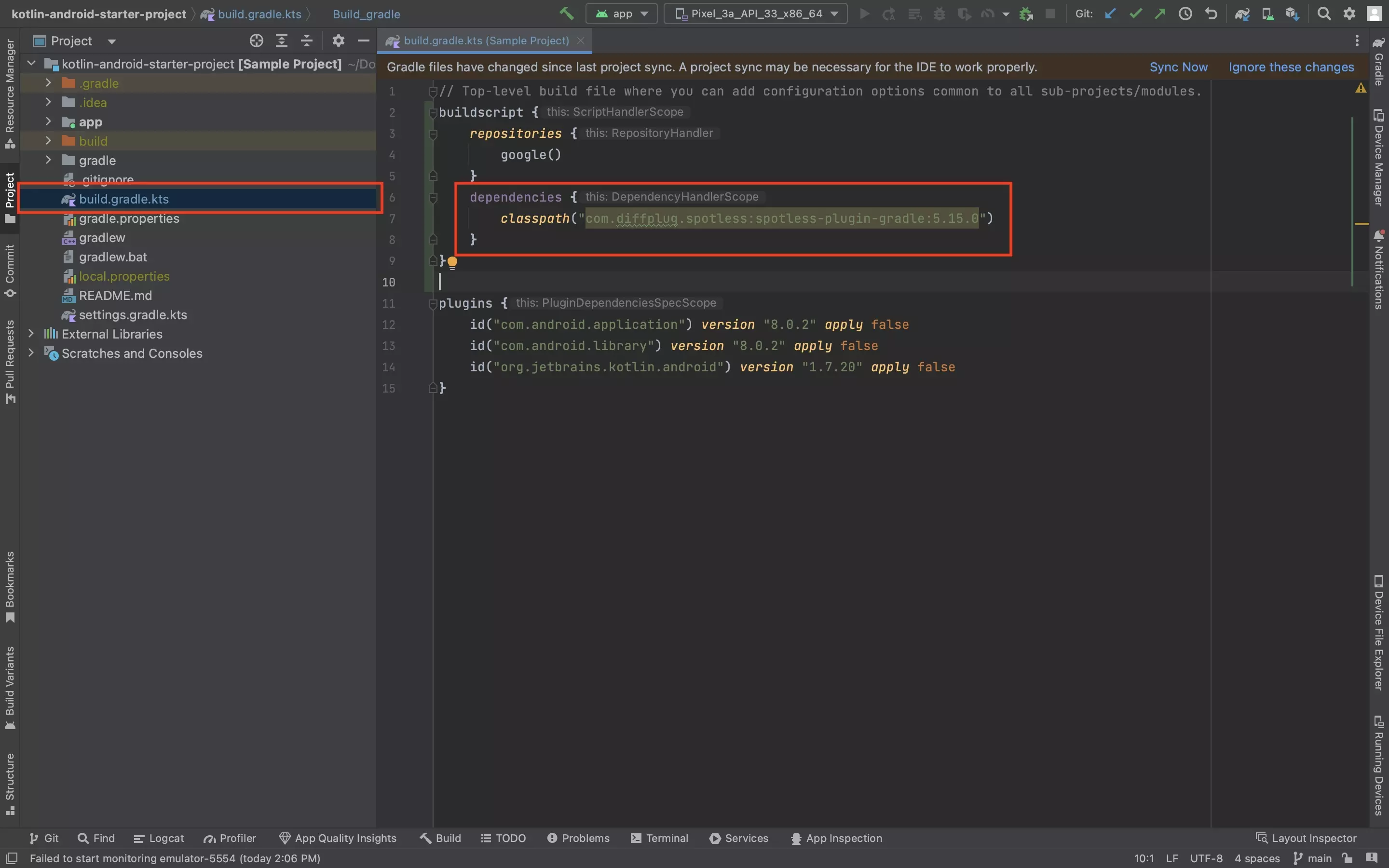Toggle the Structure tool window
Image resolution: width=1389 pixels, height=868 pixels.
[10, 784]
